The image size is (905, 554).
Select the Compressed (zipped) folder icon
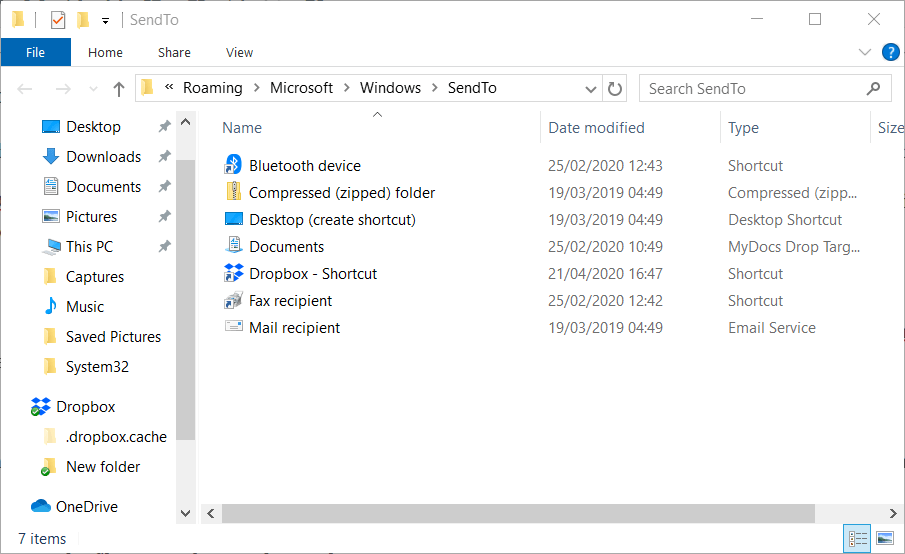coord(233,193)
